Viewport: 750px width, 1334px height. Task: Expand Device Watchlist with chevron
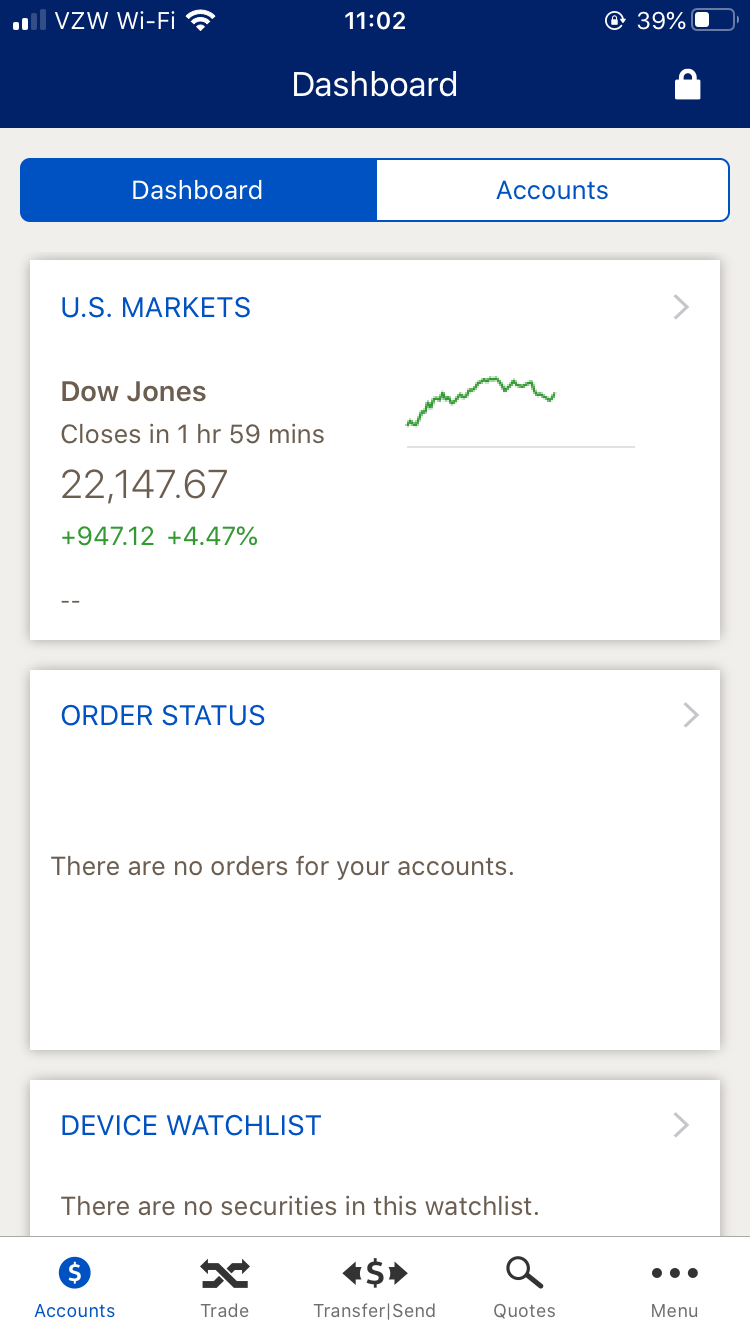click(681, 1125)
